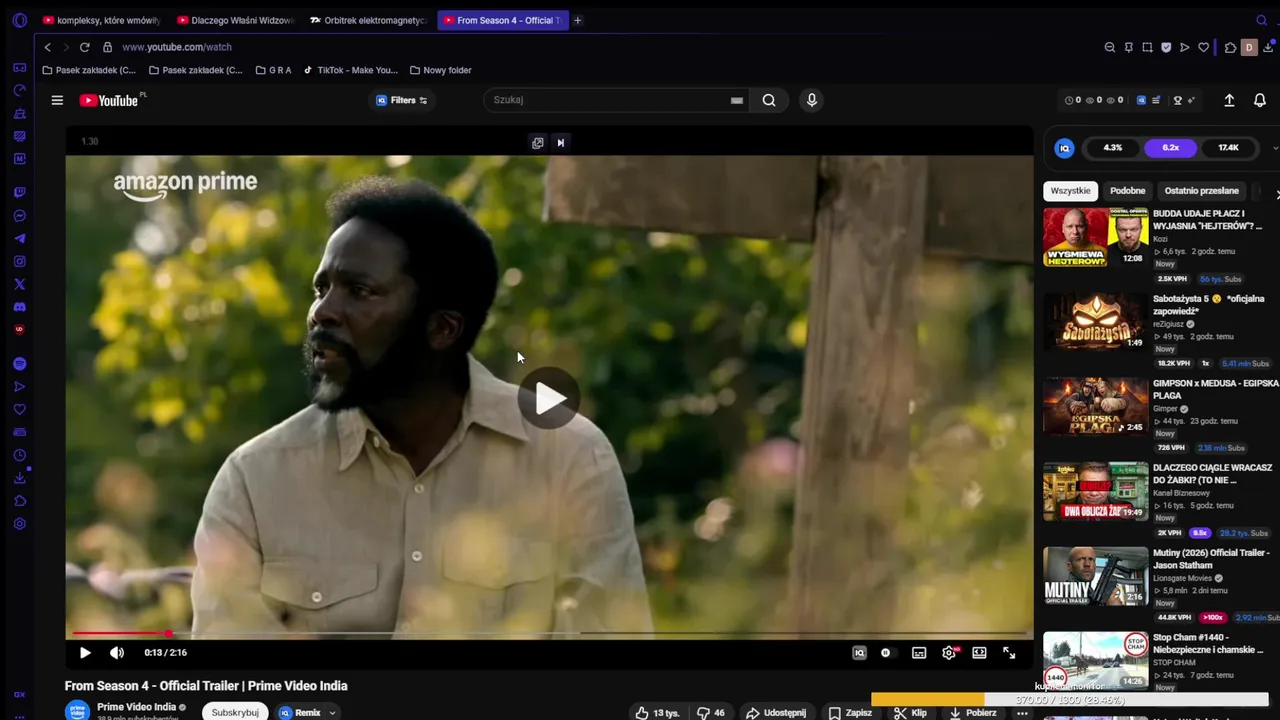Image resolution: width=1280 pixels, height=720 pixels.
Task: Open the tab search icon
Action: pos(1261,20)
